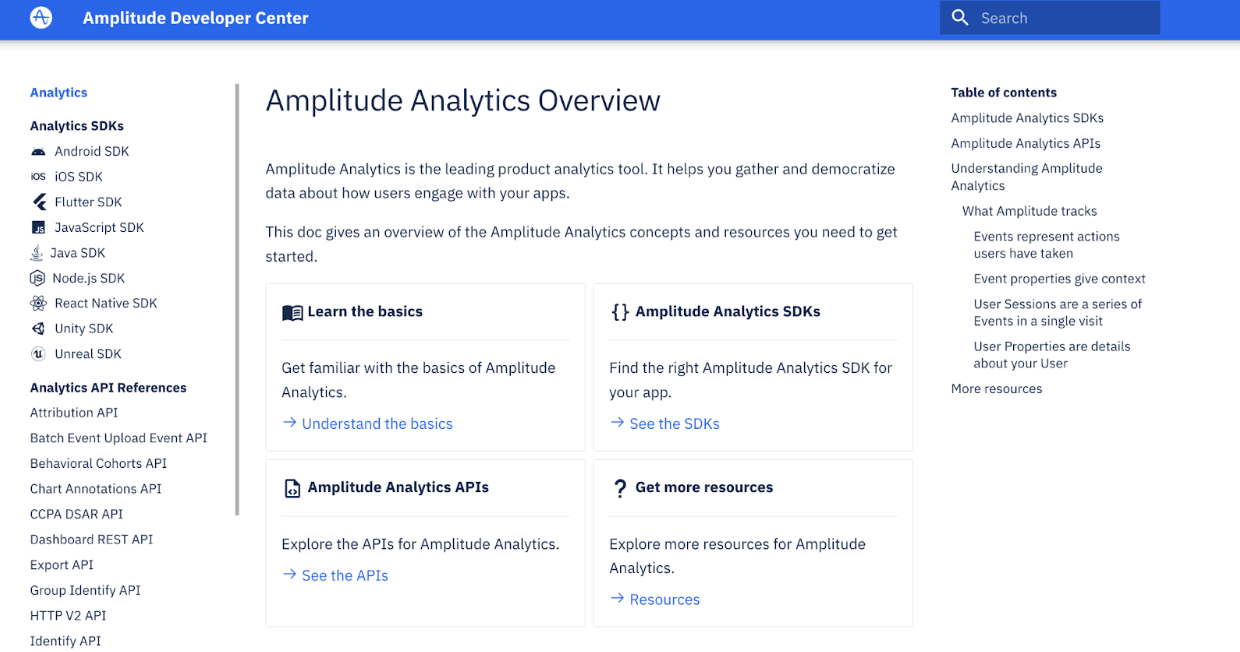The height and width of the screenshot is (652, 1240).
Task: Open the Understand the basics link
Action: pyautogui.click(x=377, y=424)
